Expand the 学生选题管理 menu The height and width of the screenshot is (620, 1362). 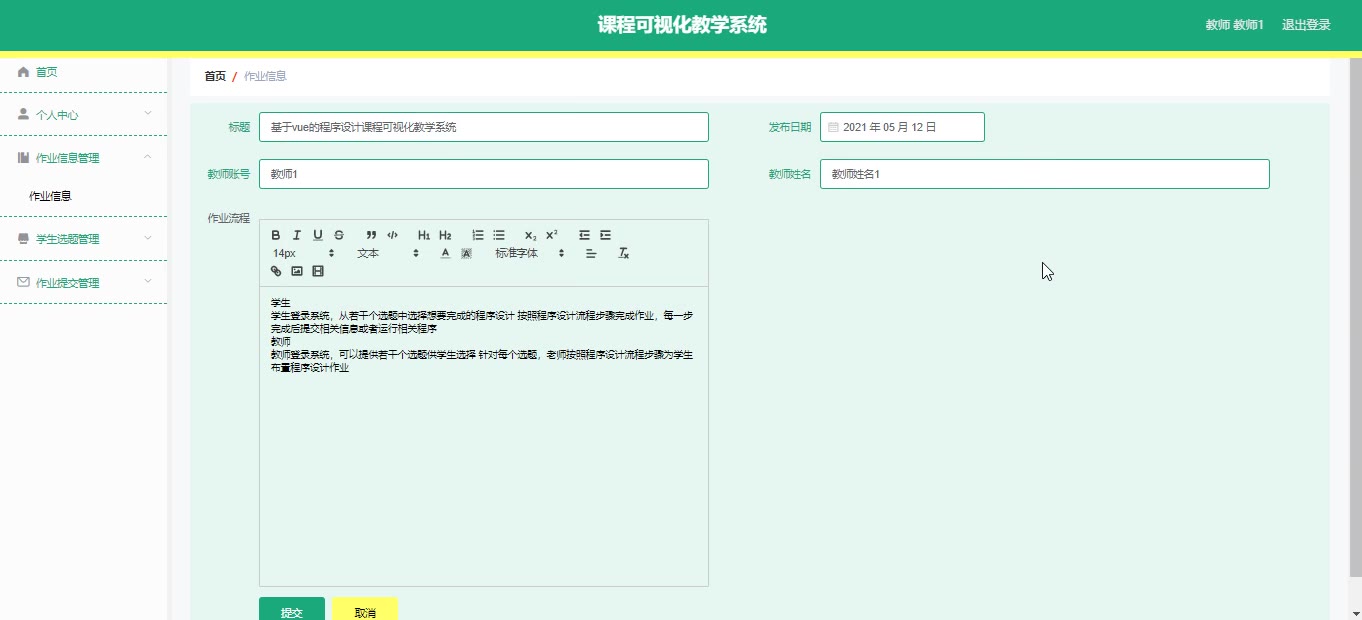point(83,238)
